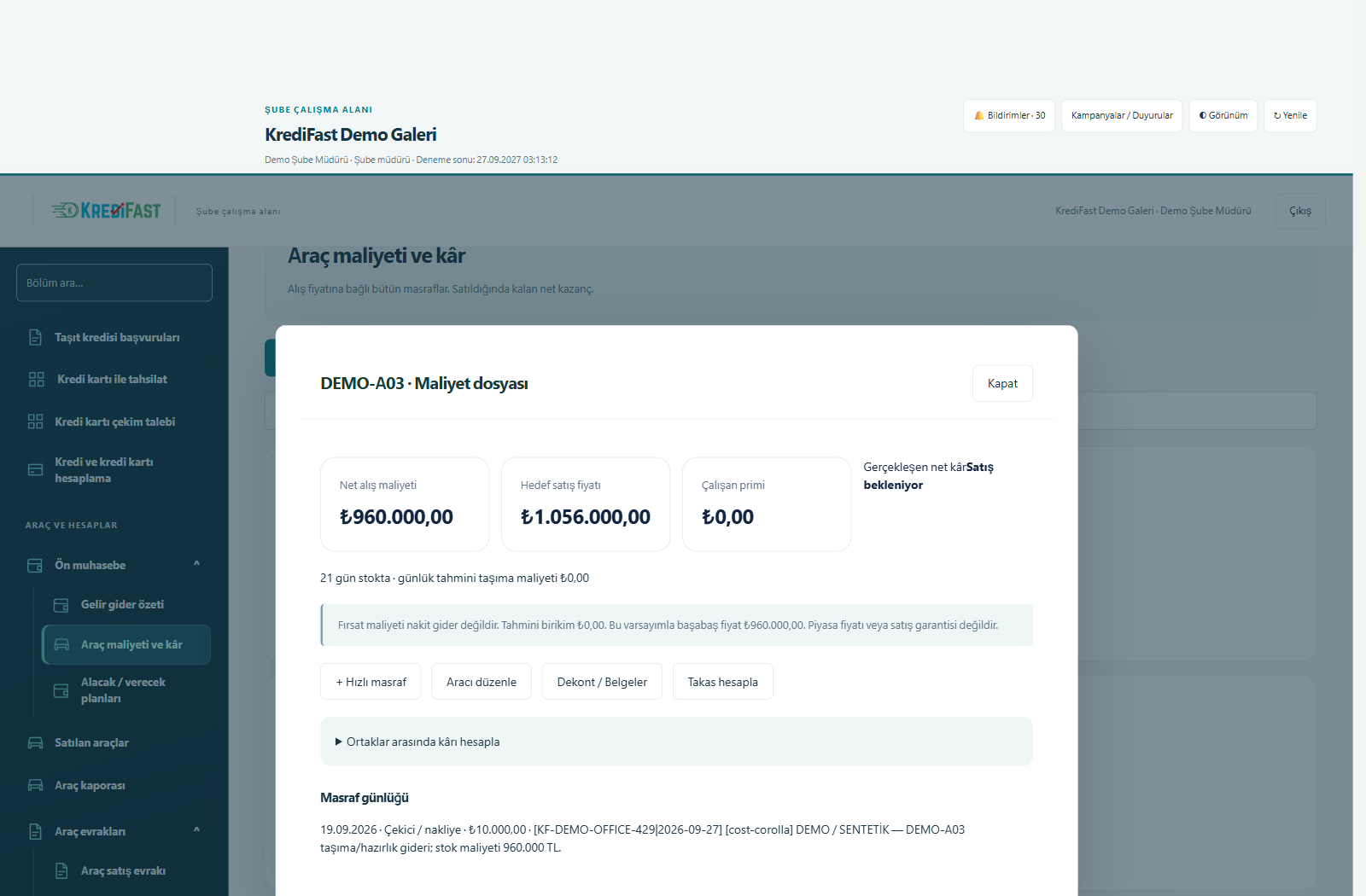Click the Satılan araçlar car icon
The width and height of the screenshot is (1366, 896).
coord(35,742)
